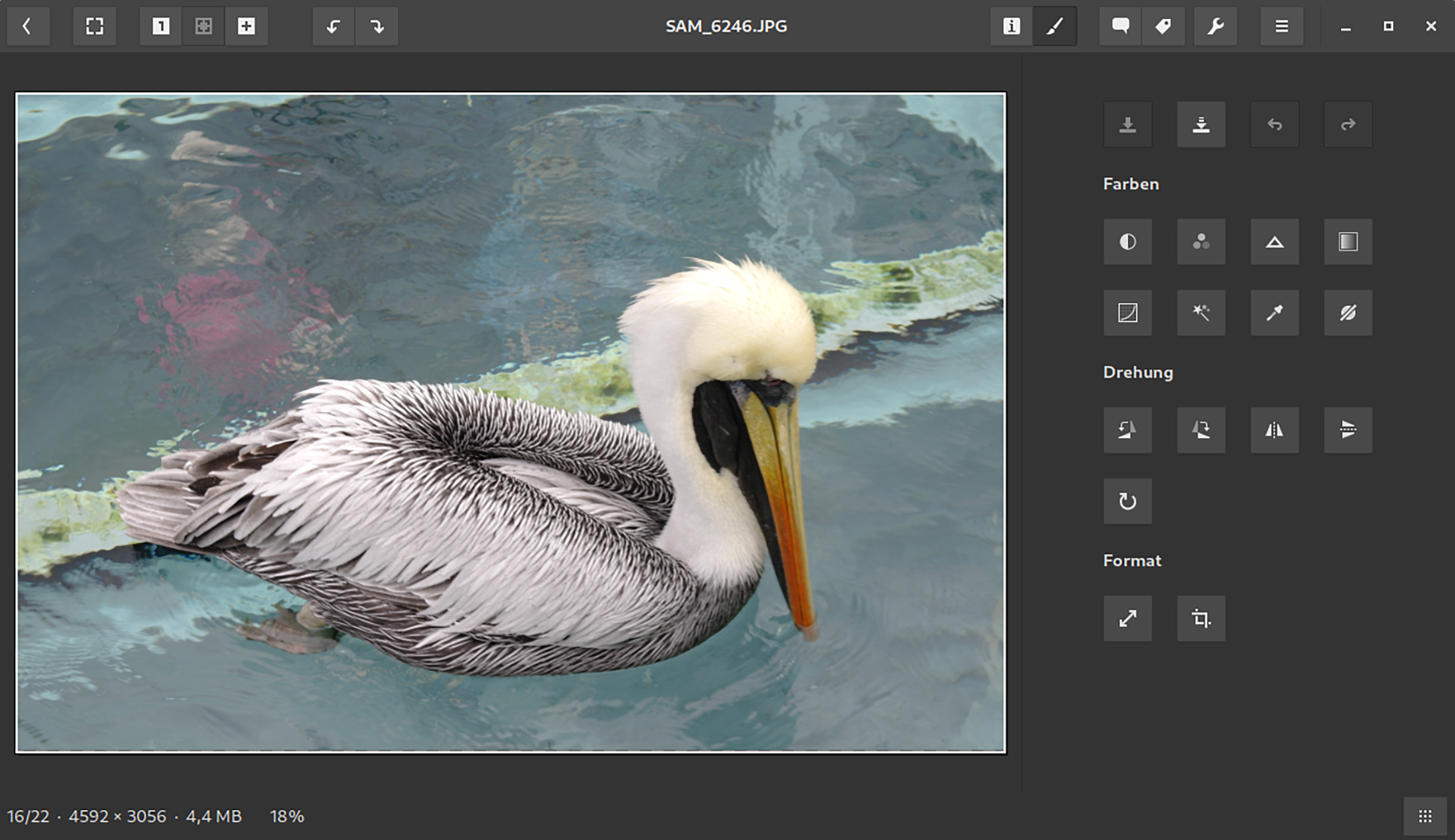
Task: Select the Remove Red-Eye dropper tool
Action: [1274, 313]
